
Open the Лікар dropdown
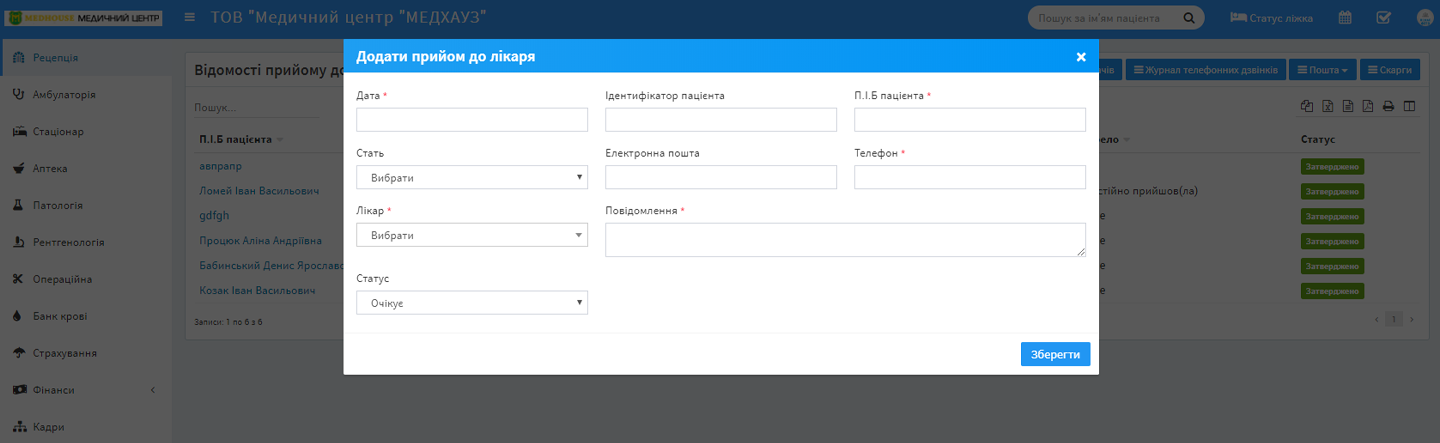(x=472, y=235)
